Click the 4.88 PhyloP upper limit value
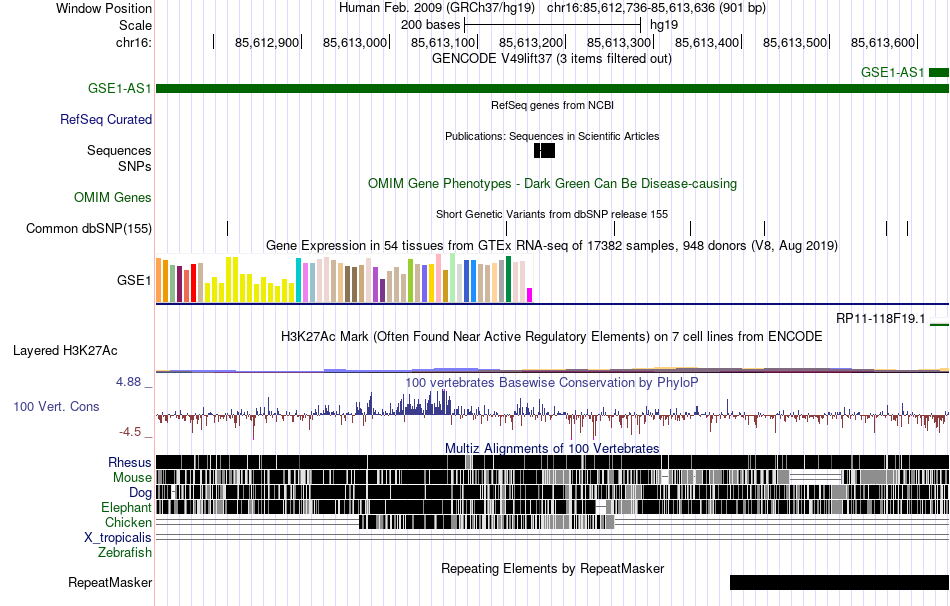This screenshot has height=606, width=950. point(128,382)
